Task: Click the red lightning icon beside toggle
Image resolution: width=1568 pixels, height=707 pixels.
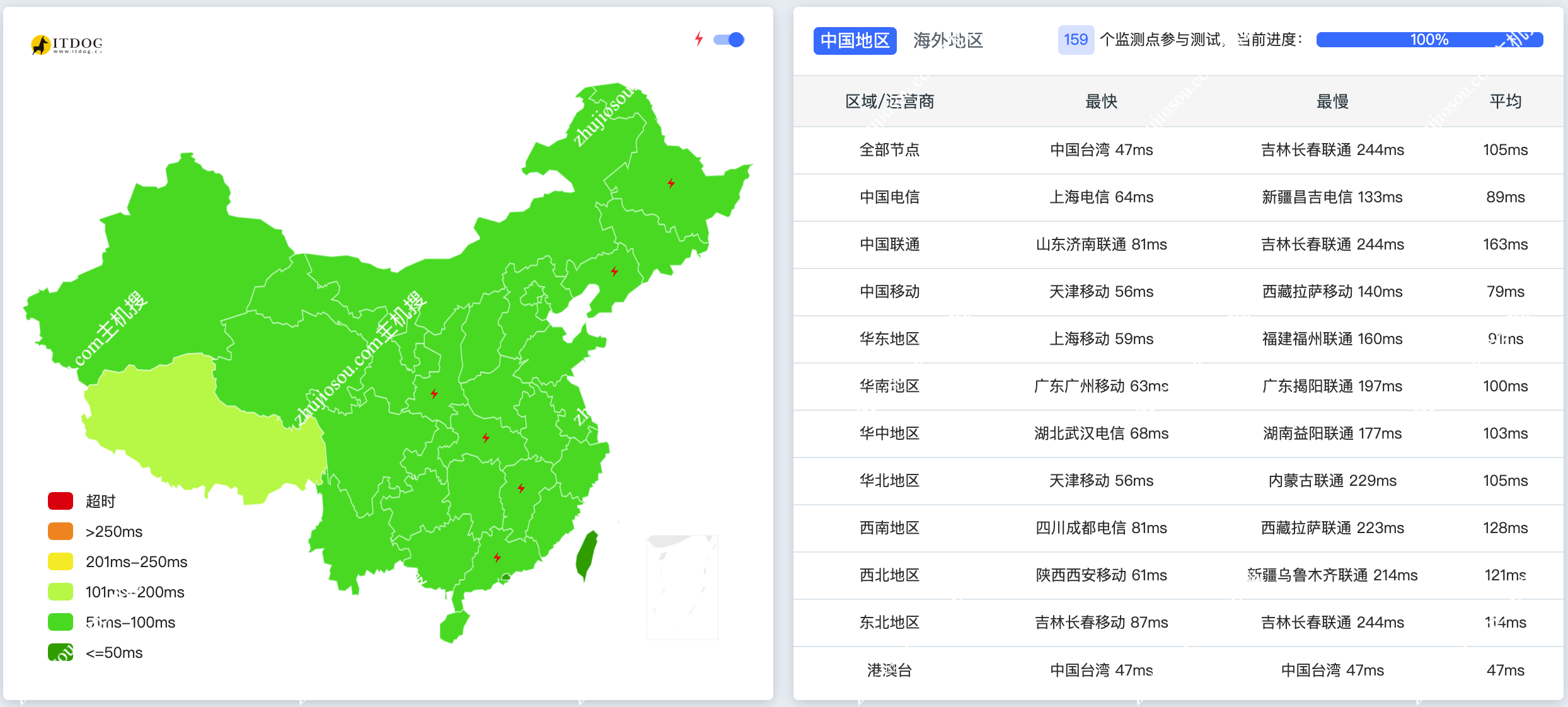Action: click(x=698, y=39)
